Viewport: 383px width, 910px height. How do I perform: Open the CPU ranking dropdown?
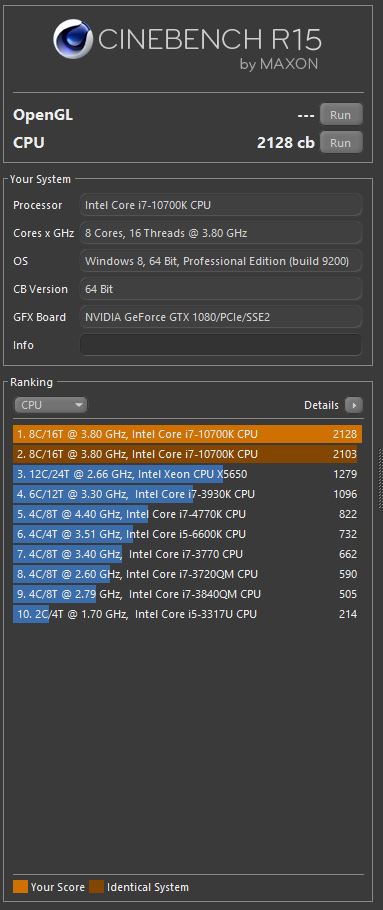[50, 405]
